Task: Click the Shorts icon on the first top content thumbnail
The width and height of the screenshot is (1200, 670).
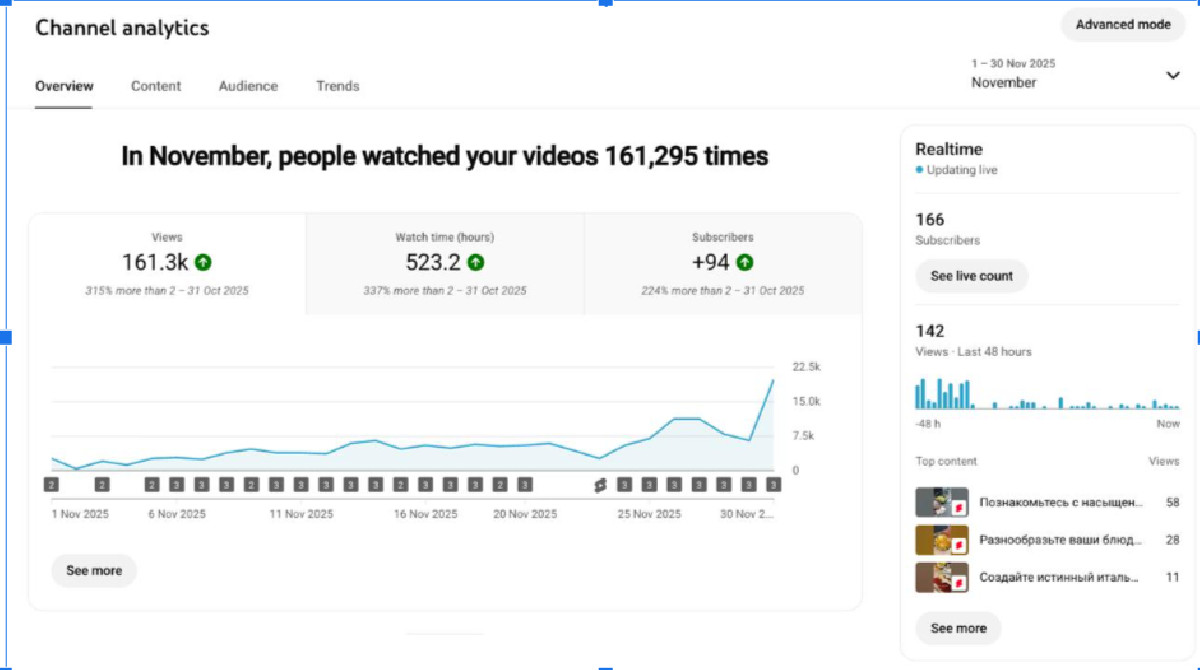Action: (957, 507)
